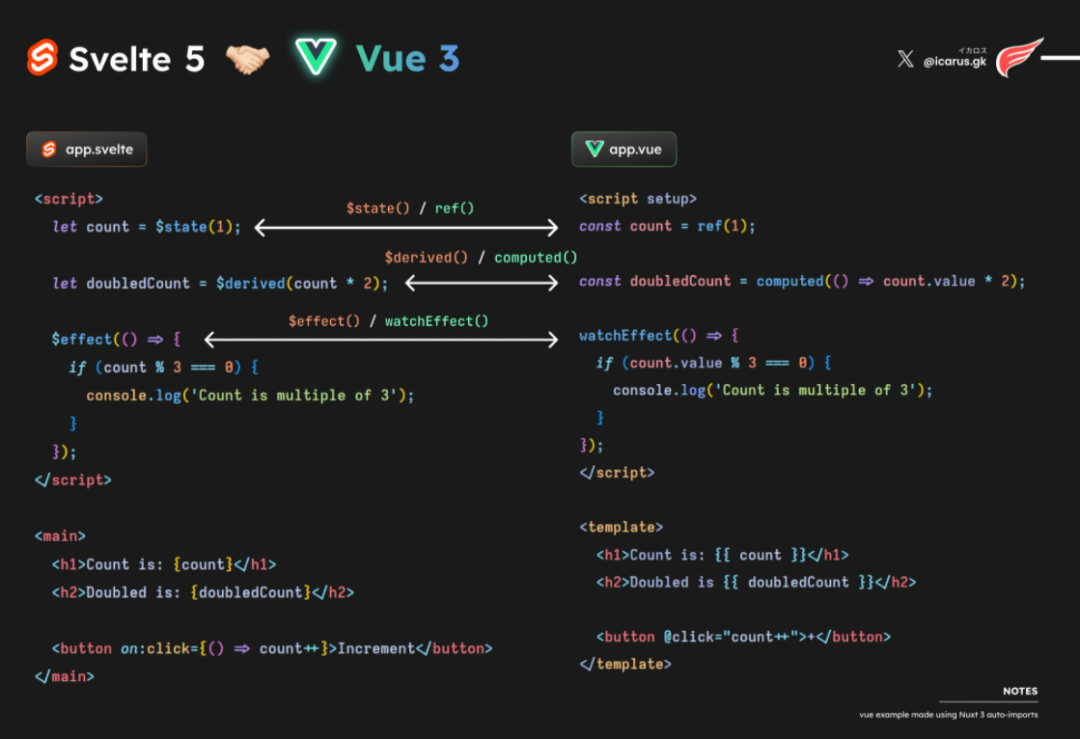Click the X (Twitter) logo beside @icarus.gk

point(905,59)
